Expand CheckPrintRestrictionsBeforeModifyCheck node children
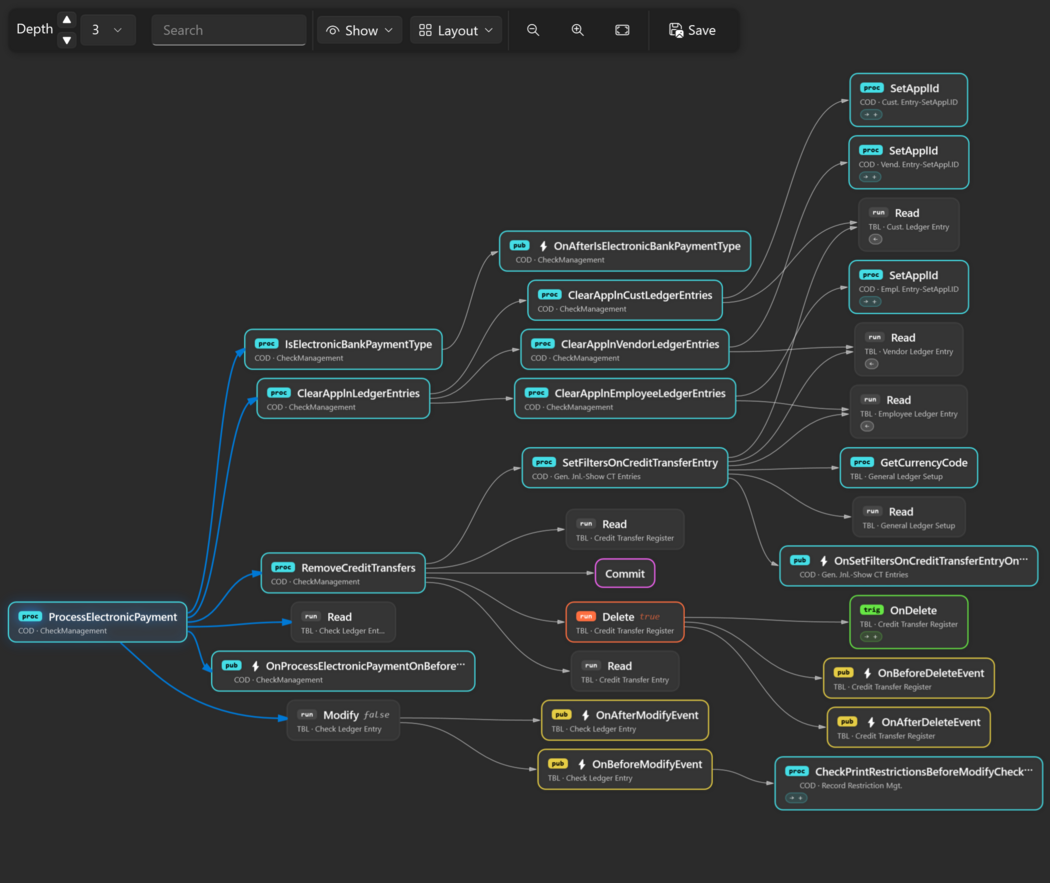This screenshot has height=883, width=1050. click(796, 798)
